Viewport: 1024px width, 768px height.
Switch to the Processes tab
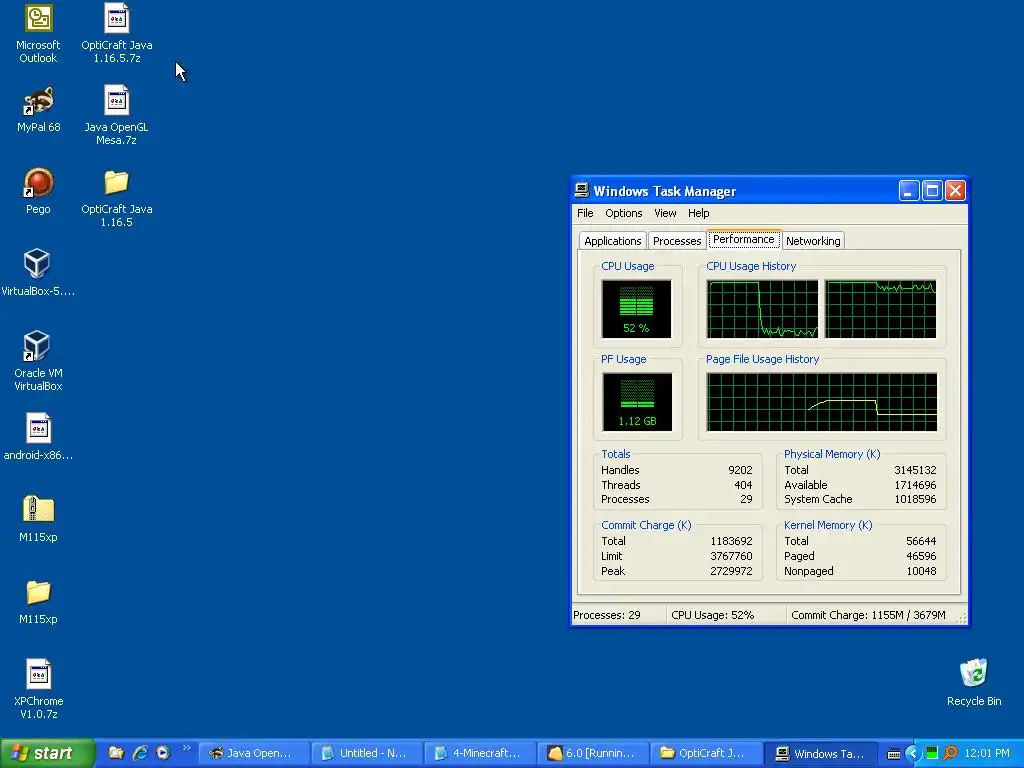677,241
